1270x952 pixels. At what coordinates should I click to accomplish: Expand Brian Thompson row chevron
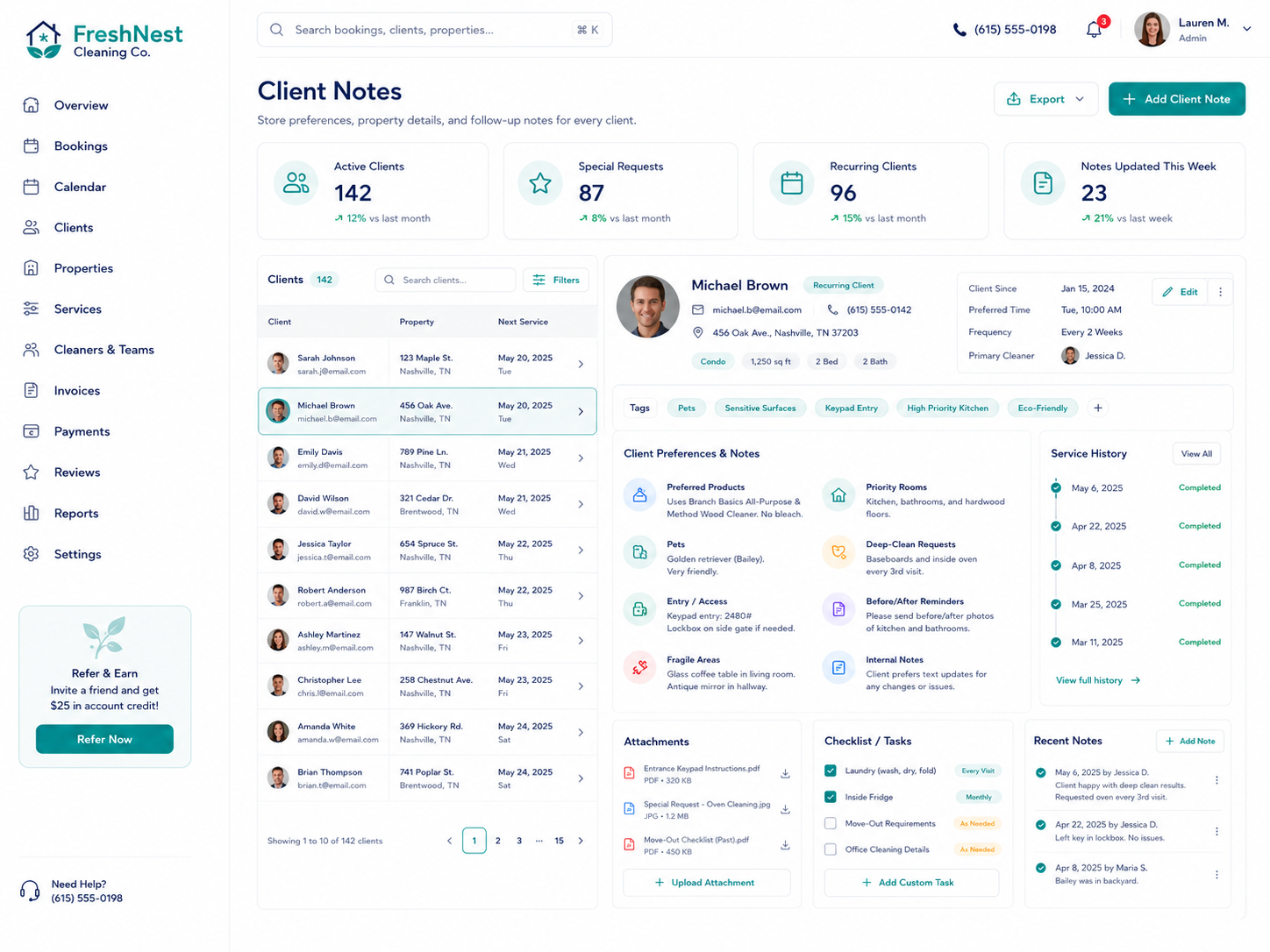click(x=581, y=778)
